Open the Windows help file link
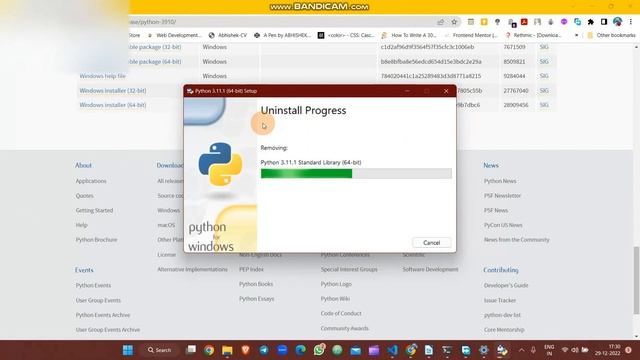The height and width of the screenshot is (360, 640). point(102,76)
